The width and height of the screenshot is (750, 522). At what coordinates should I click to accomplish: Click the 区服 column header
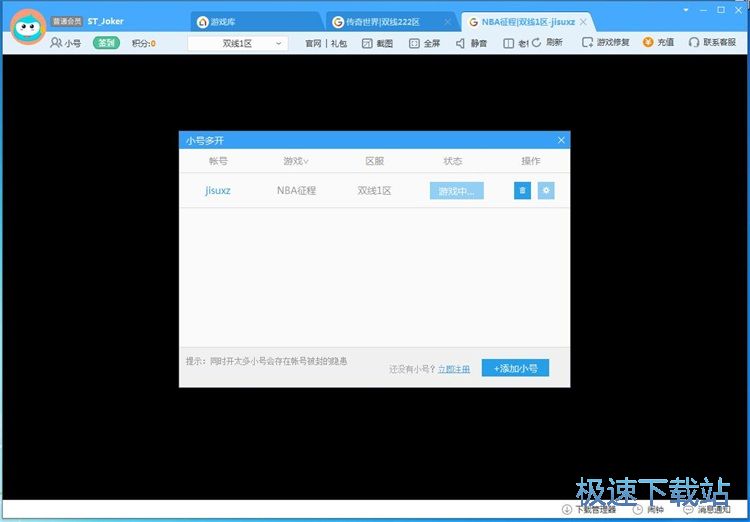click(x=375, y=161)
